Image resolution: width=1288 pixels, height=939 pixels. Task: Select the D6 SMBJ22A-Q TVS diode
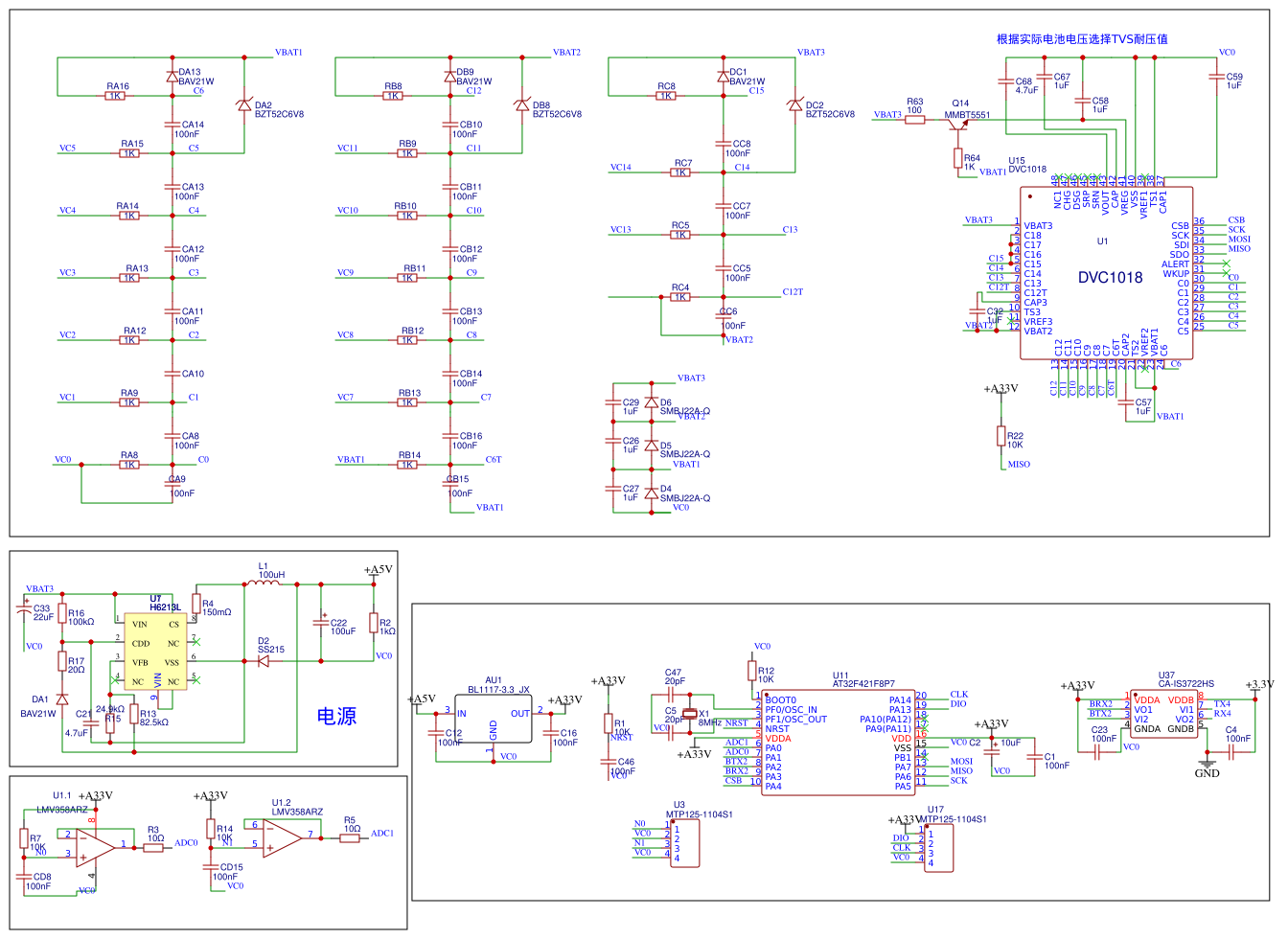652,402
